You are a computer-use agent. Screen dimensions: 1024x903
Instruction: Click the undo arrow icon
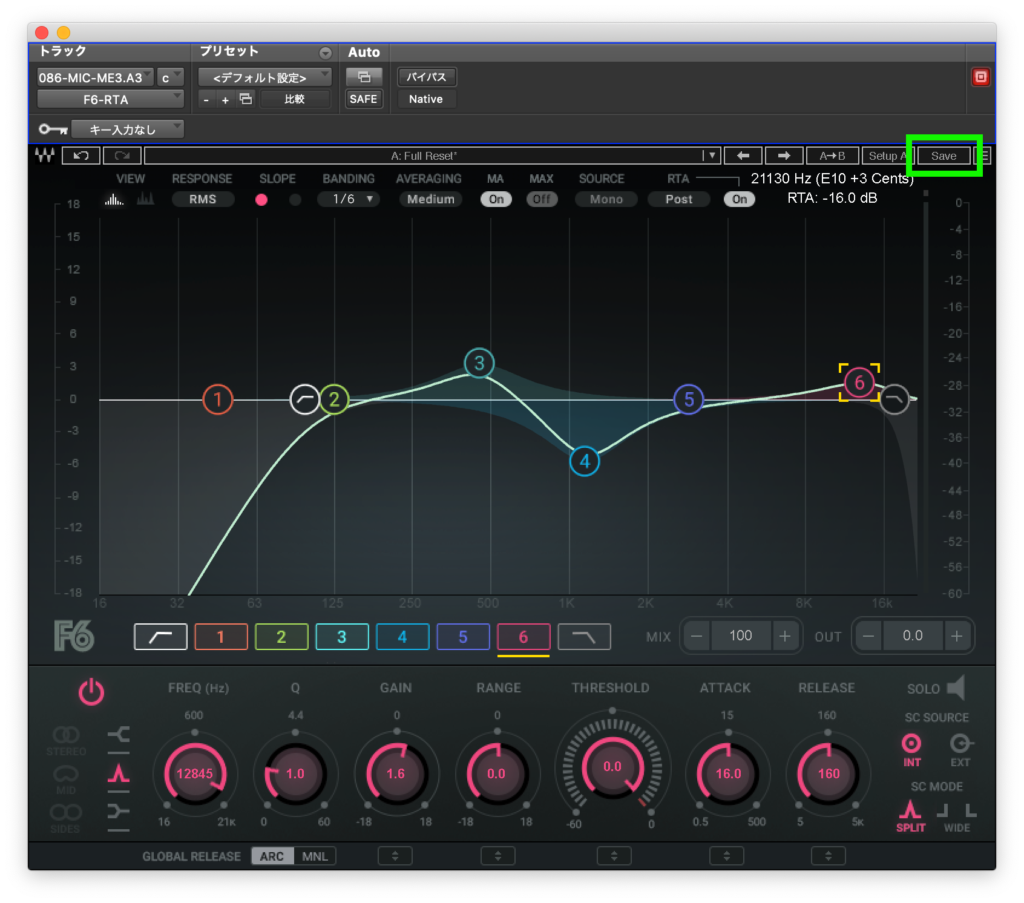(x=79, y=156)
